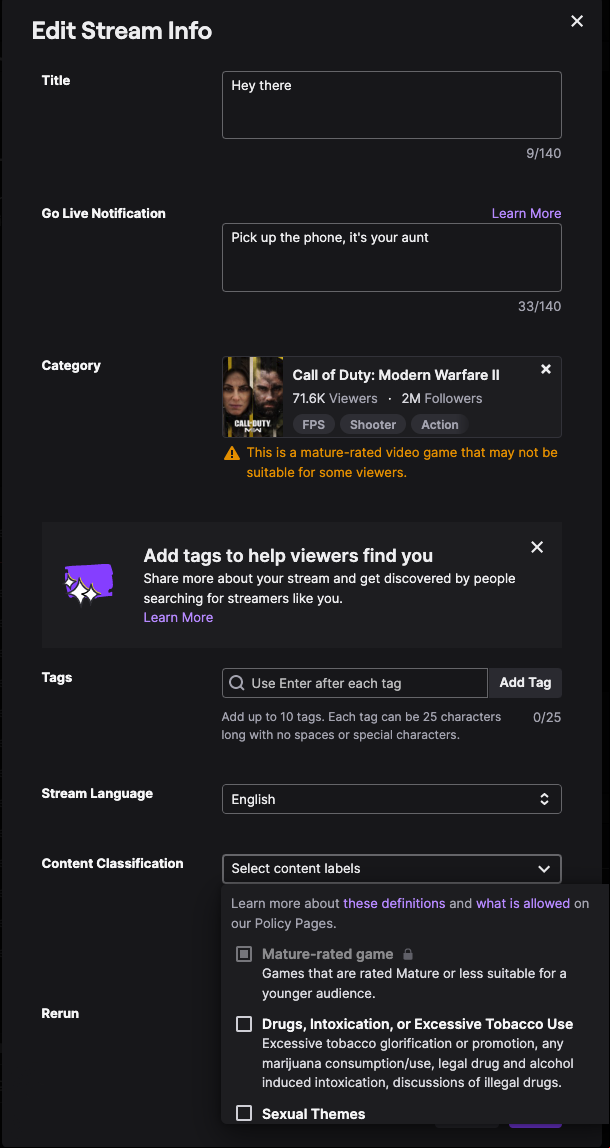610x1148 pixels.
Task: Collapse the Content Classification dropdown
Action: point(392,869)
